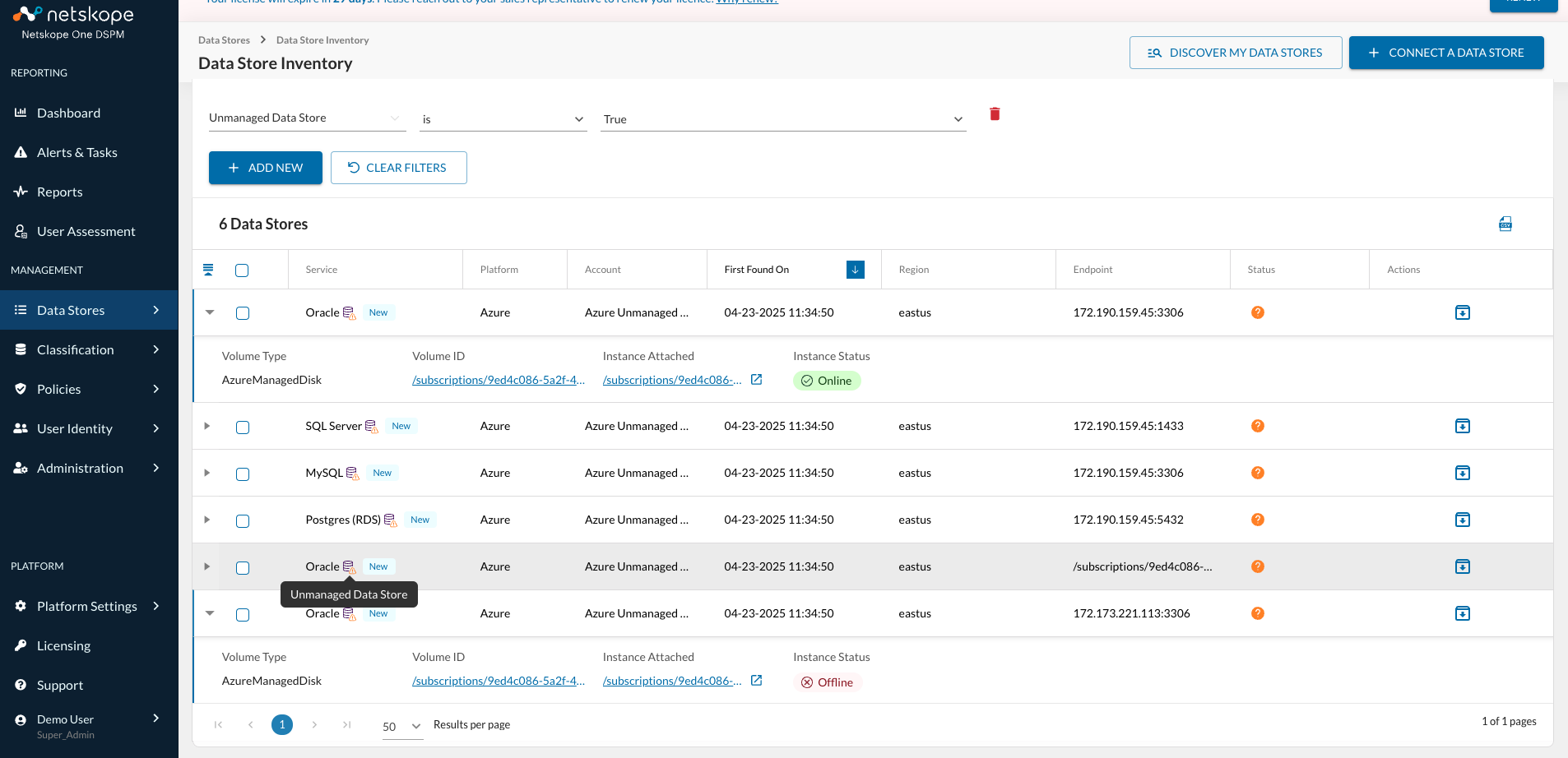This screenshot has height=758, width=1568.
Task: Open the Unmanaged Data Store filter dropdown
Action: 307,118
